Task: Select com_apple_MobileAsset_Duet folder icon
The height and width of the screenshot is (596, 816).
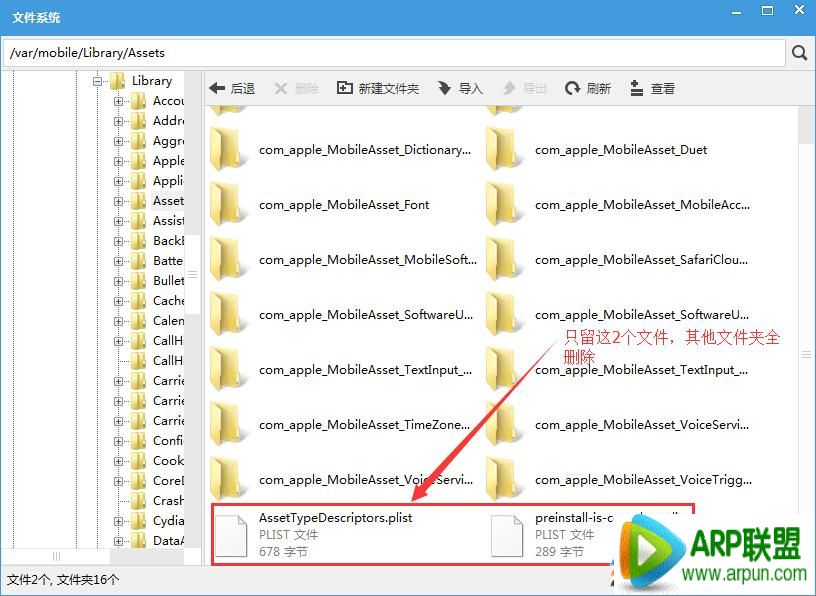Action: click(x=503, y=150)
